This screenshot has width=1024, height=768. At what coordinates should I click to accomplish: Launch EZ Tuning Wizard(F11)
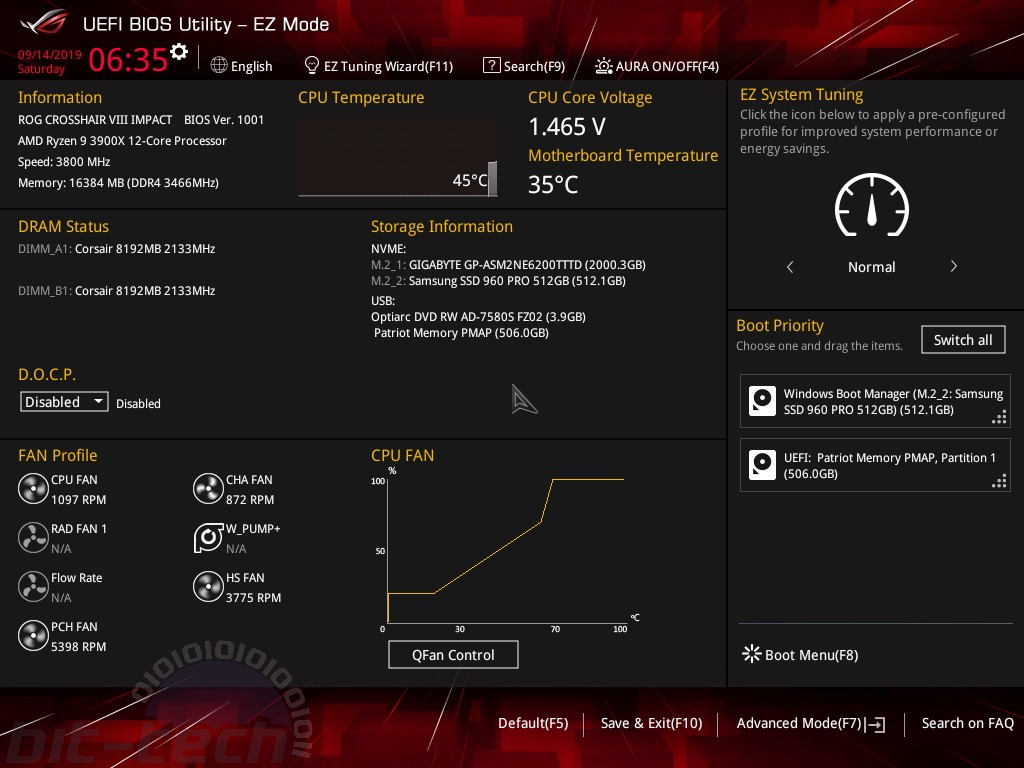point(389,66)
